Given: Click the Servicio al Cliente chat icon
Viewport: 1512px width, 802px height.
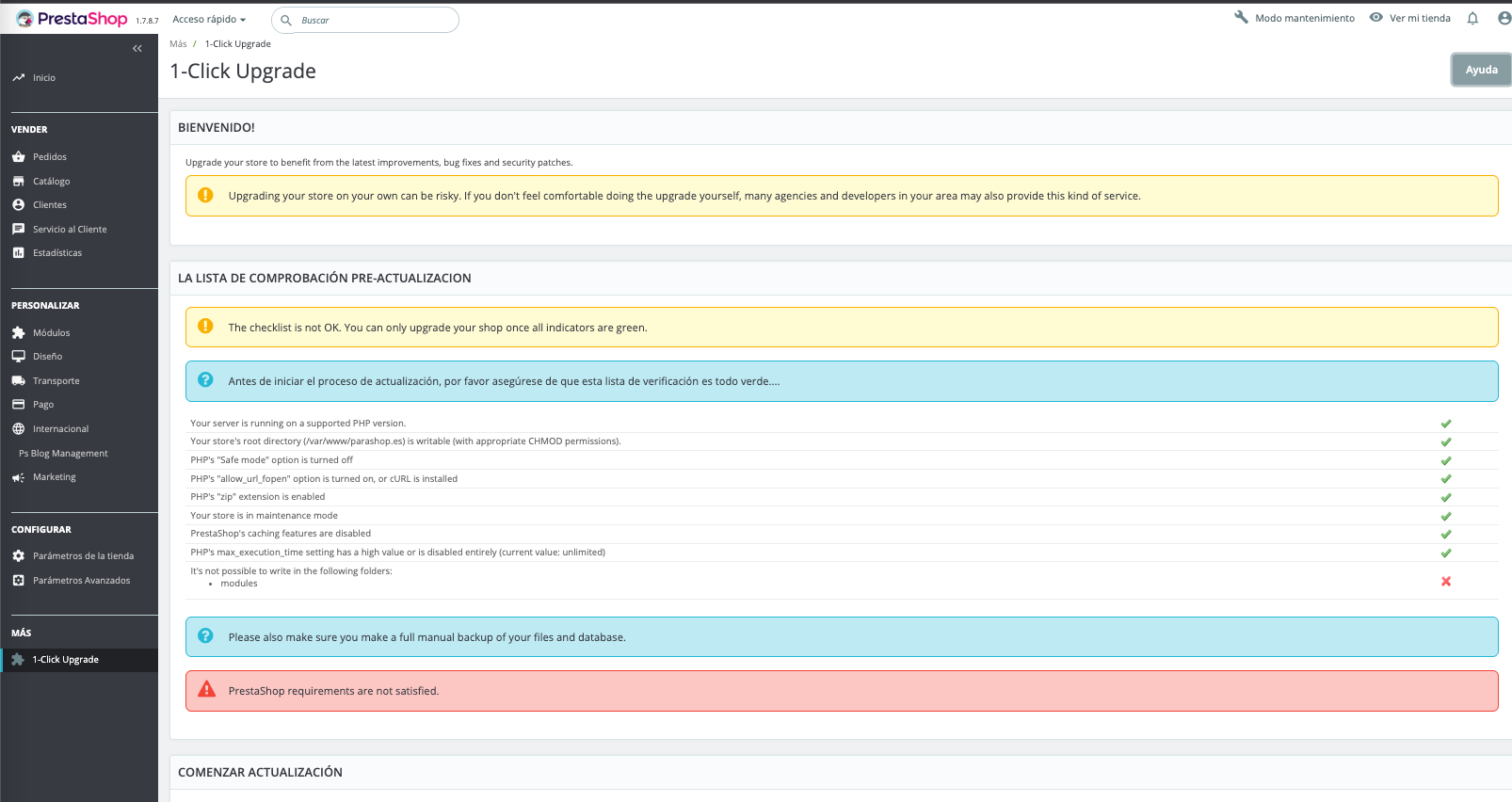Looking at the screenshot, I should coord(19,230).
